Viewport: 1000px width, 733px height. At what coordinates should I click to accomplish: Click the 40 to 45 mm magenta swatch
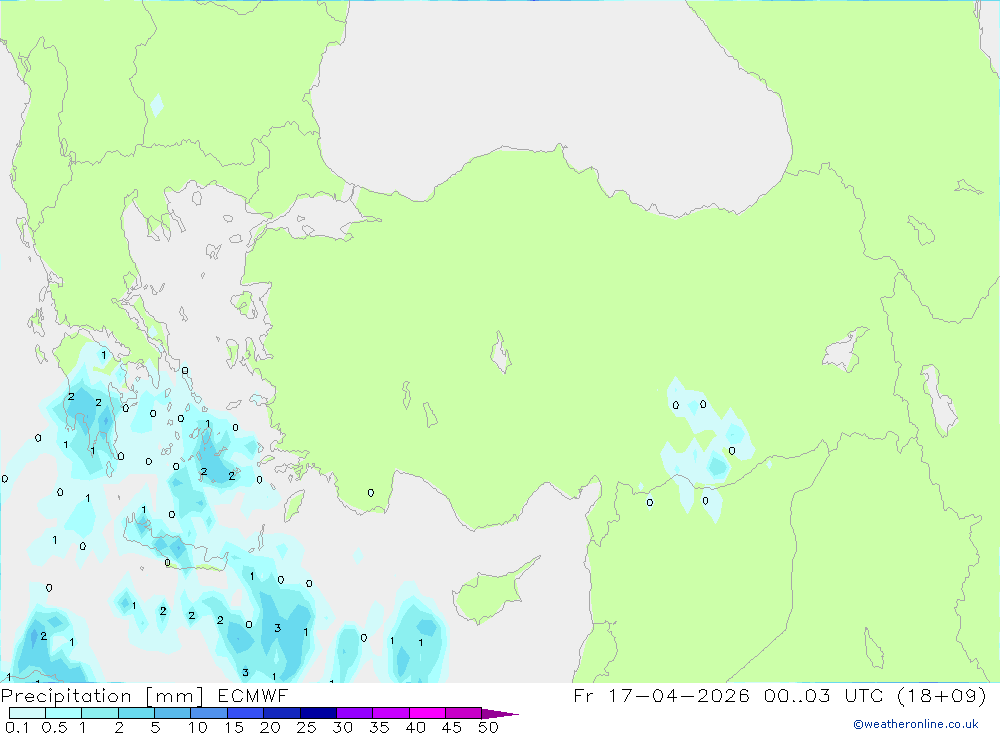click(x=427, y=713)
